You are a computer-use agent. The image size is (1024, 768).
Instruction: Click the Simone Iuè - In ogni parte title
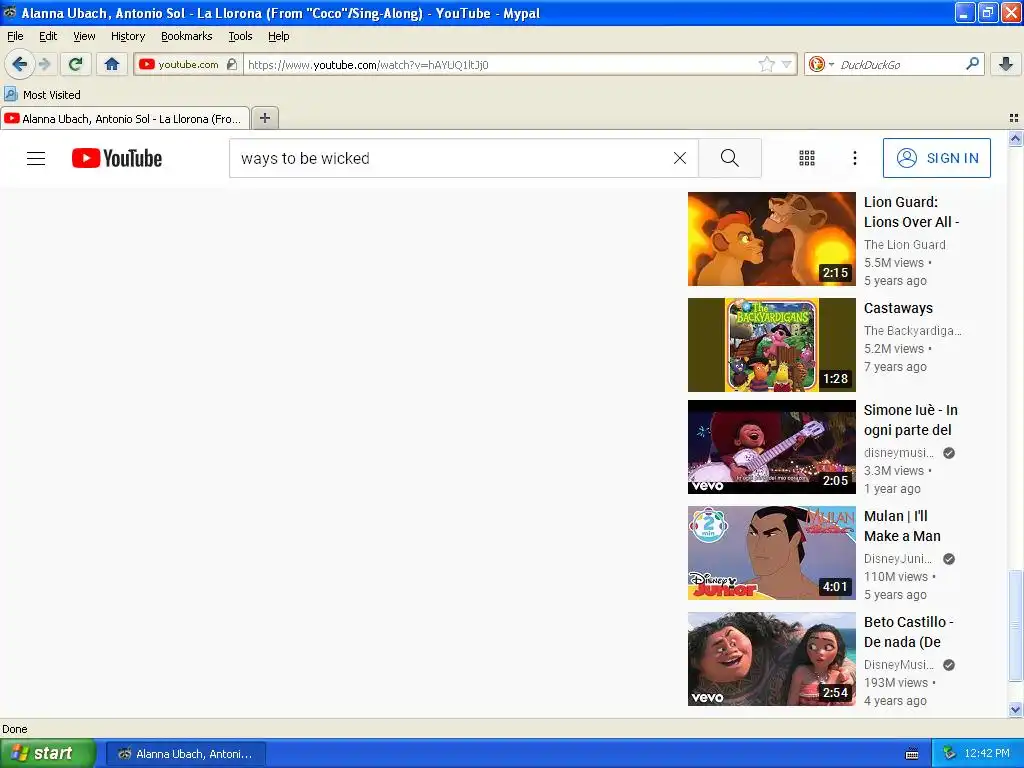coord(910,420)
